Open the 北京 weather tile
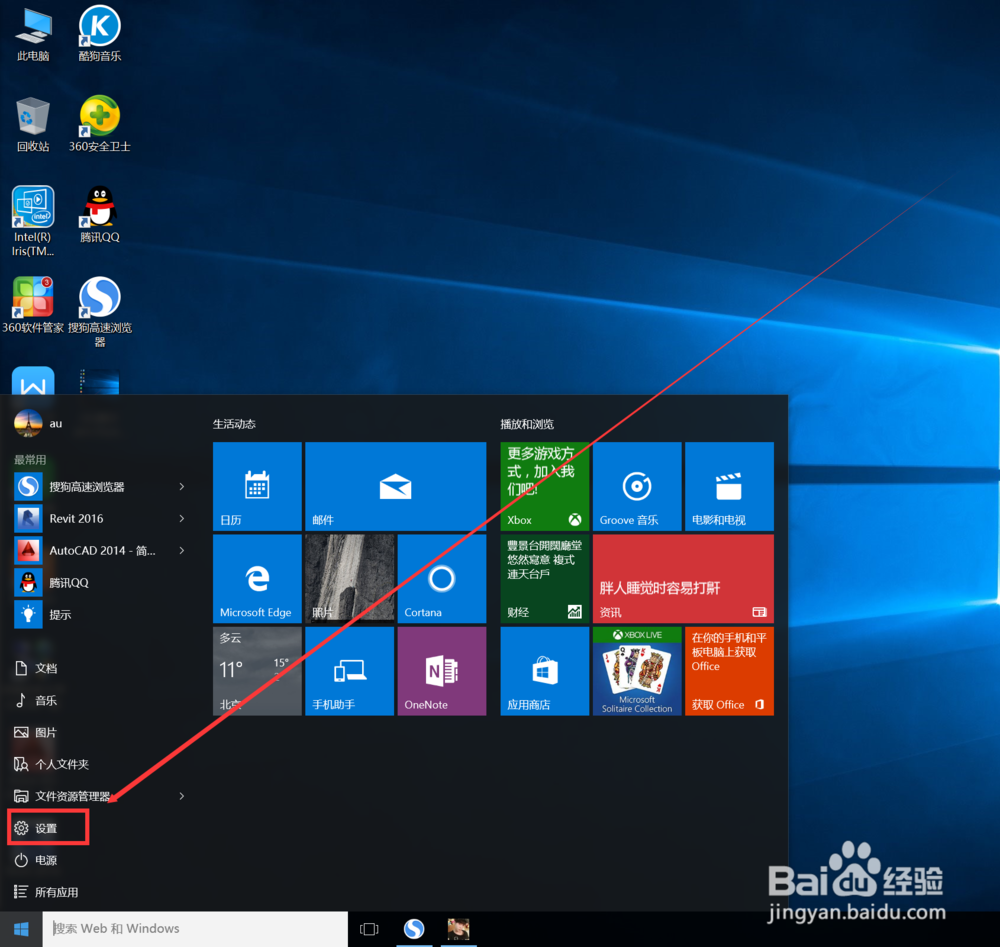This screenshot has height=947, width=1000. click(257, 671)
